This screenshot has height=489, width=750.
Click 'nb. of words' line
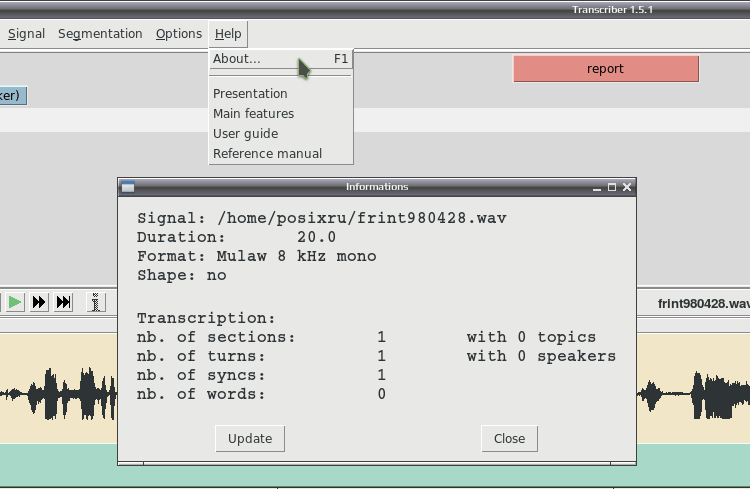261,394
